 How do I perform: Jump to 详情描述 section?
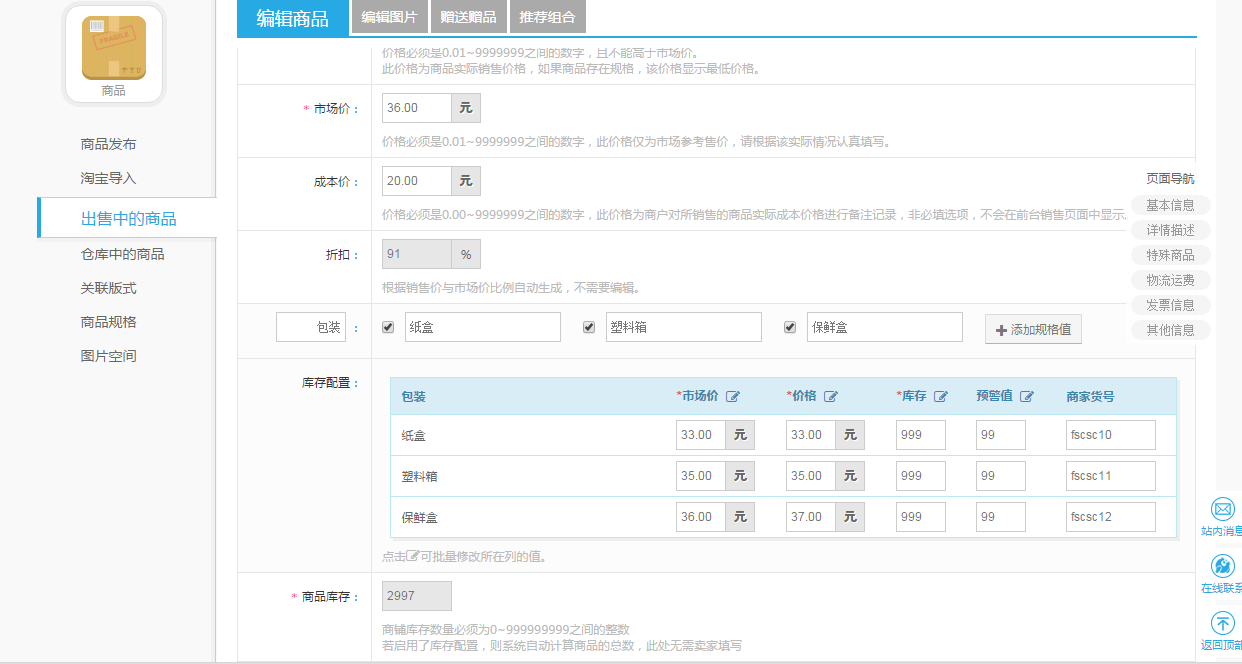coord(1170,230)
